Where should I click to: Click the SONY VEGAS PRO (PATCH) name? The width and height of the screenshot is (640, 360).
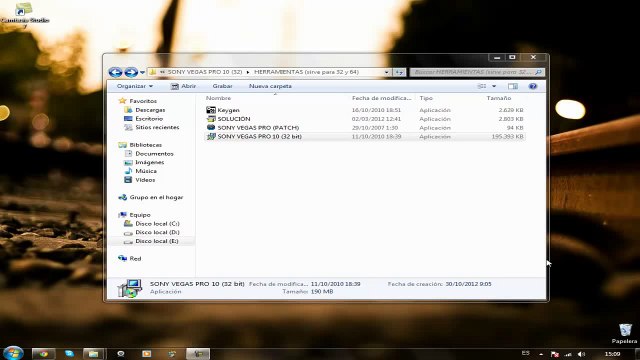pyautogui.click(x=258, y=128)
